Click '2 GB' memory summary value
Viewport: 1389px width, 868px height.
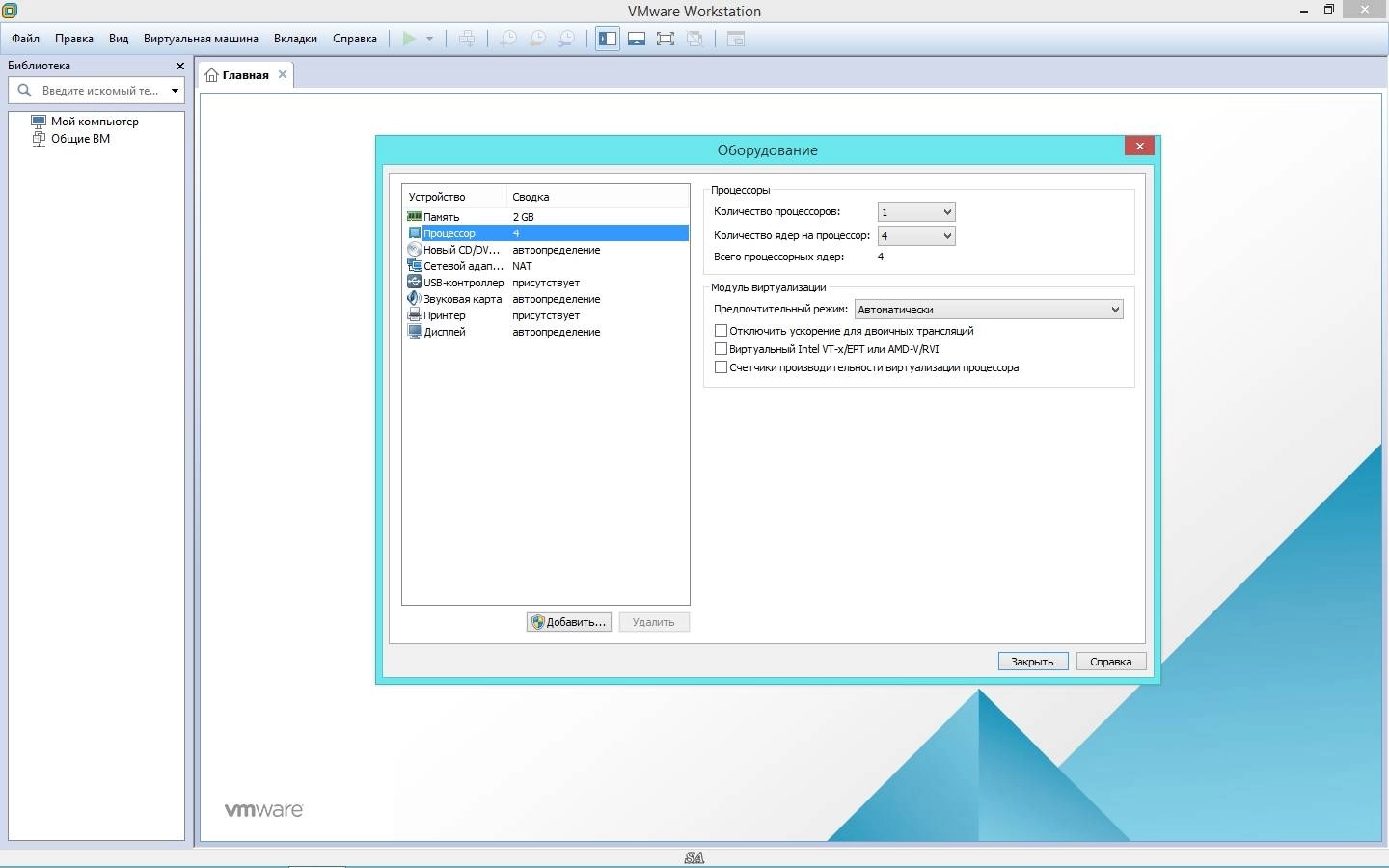click(523, 217)
